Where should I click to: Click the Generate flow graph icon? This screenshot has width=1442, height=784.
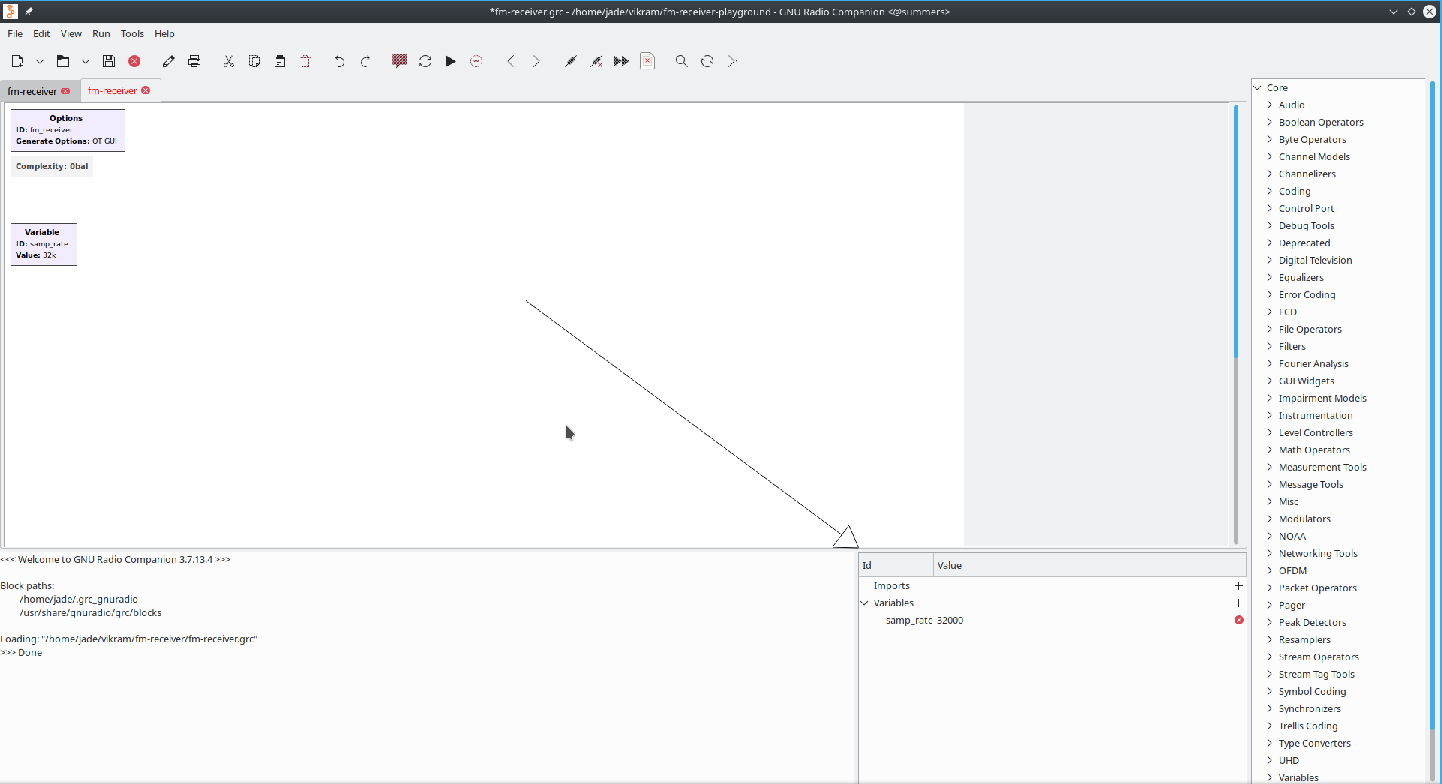(425, 61)
